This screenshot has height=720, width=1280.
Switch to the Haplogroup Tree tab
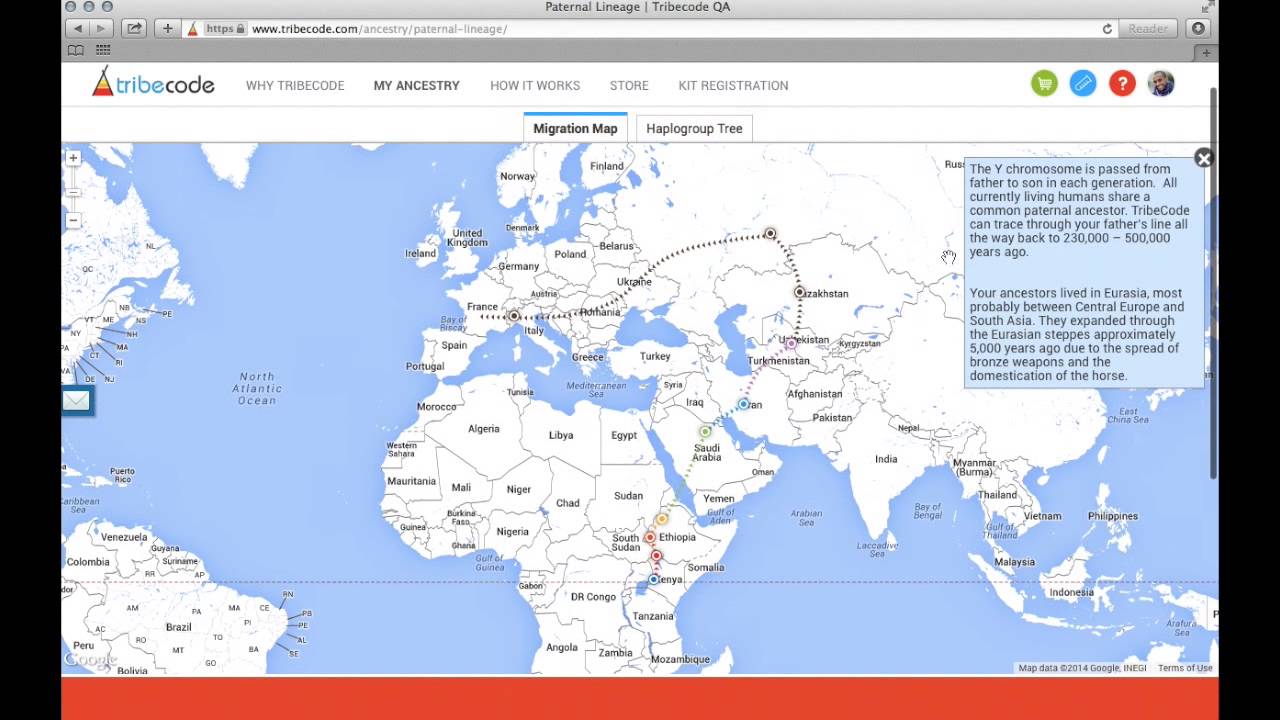point(694,128)
